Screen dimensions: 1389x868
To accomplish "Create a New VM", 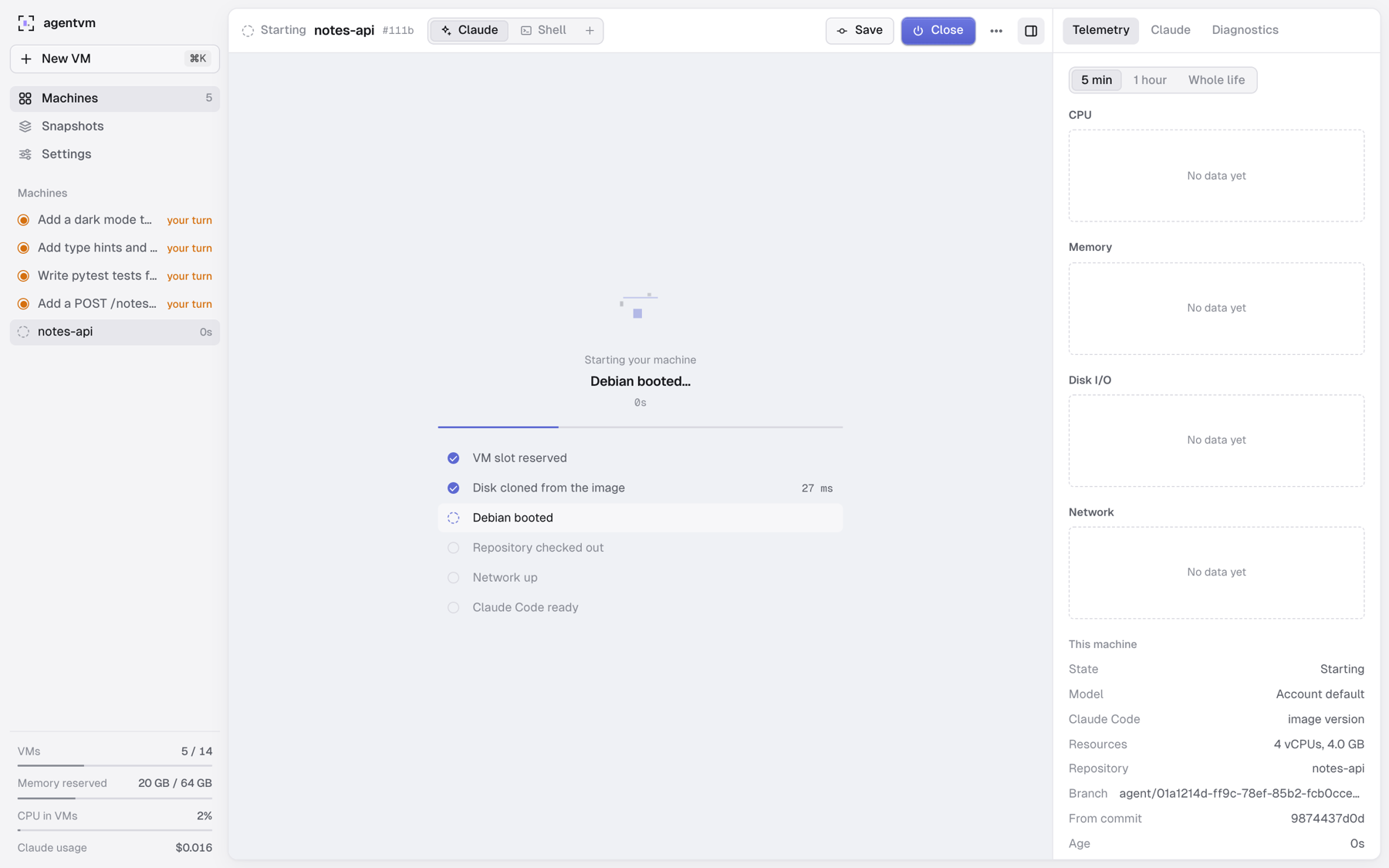I will [114, 59].
